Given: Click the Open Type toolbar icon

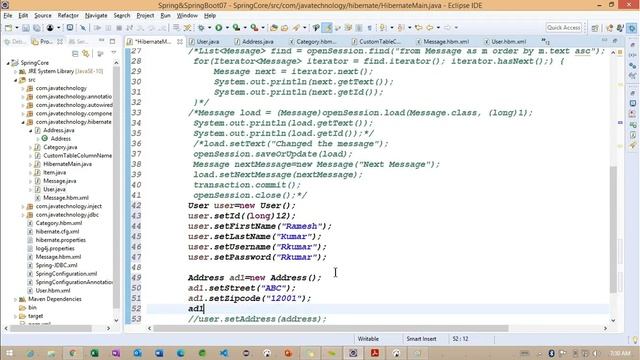Looking at the screenshot, I should coord(274,28).
